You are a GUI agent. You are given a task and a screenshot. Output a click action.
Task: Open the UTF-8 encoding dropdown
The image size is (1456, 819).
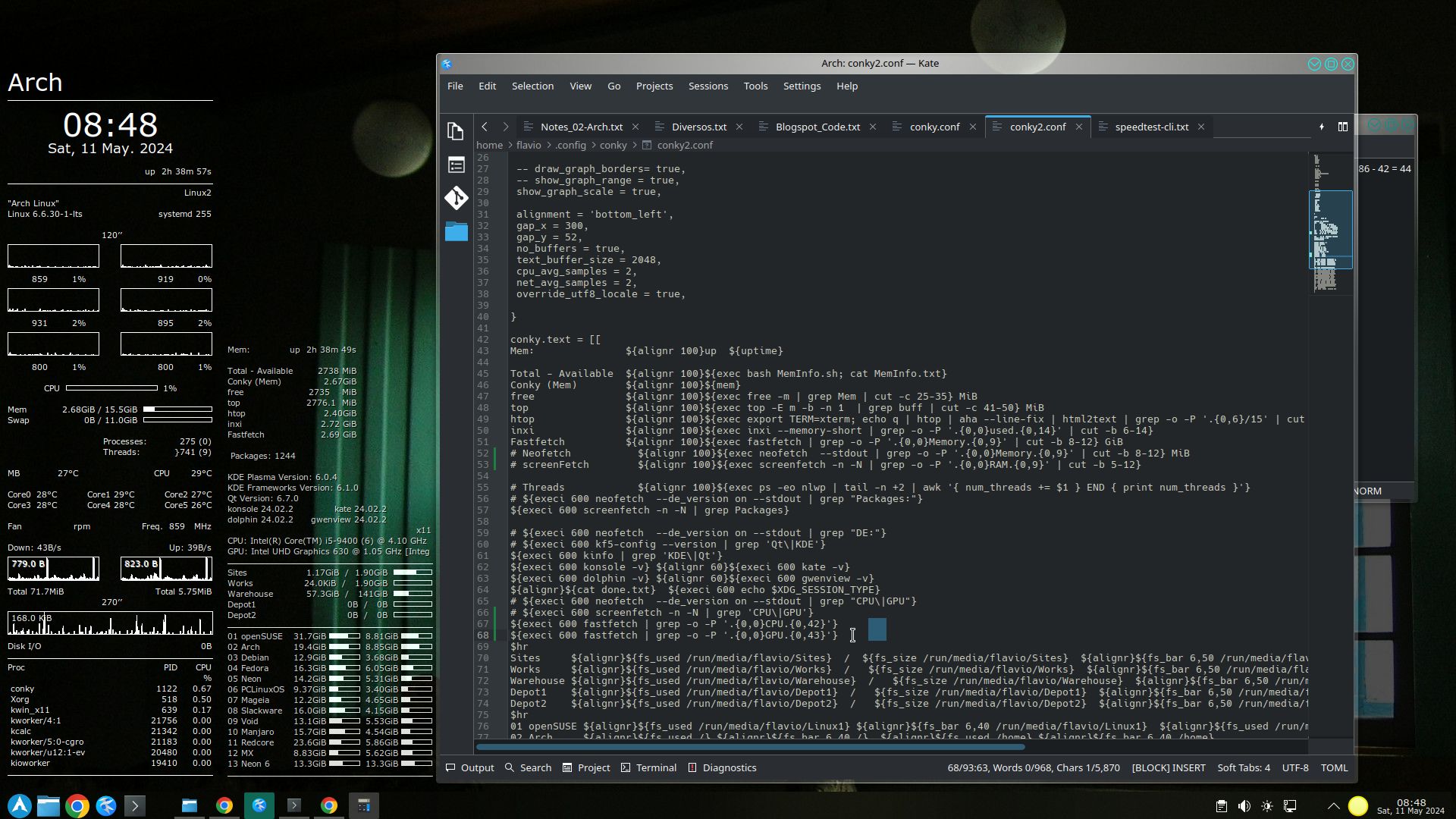pyautogui.click(x=1295, y=768)
